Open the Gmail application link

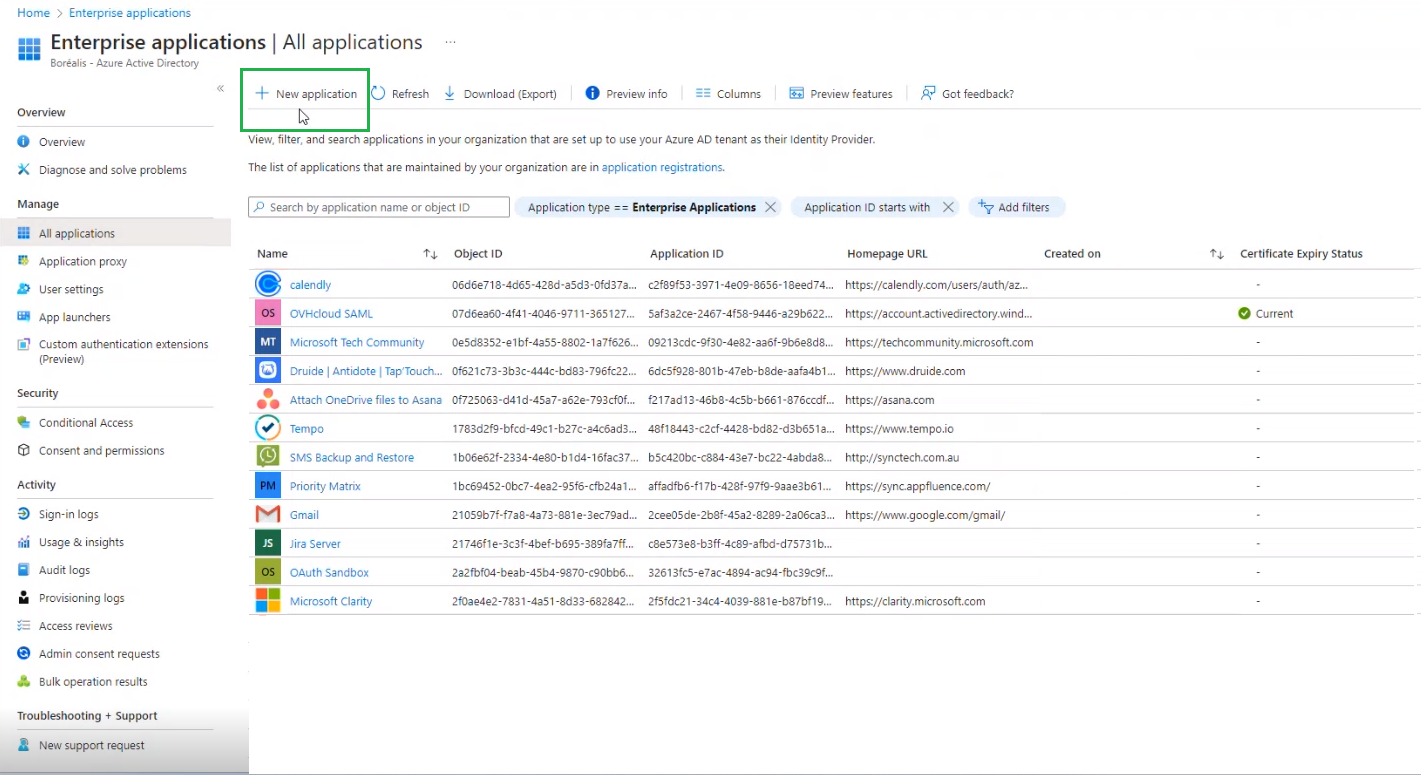pyautogui.click(x=304, y=515)
